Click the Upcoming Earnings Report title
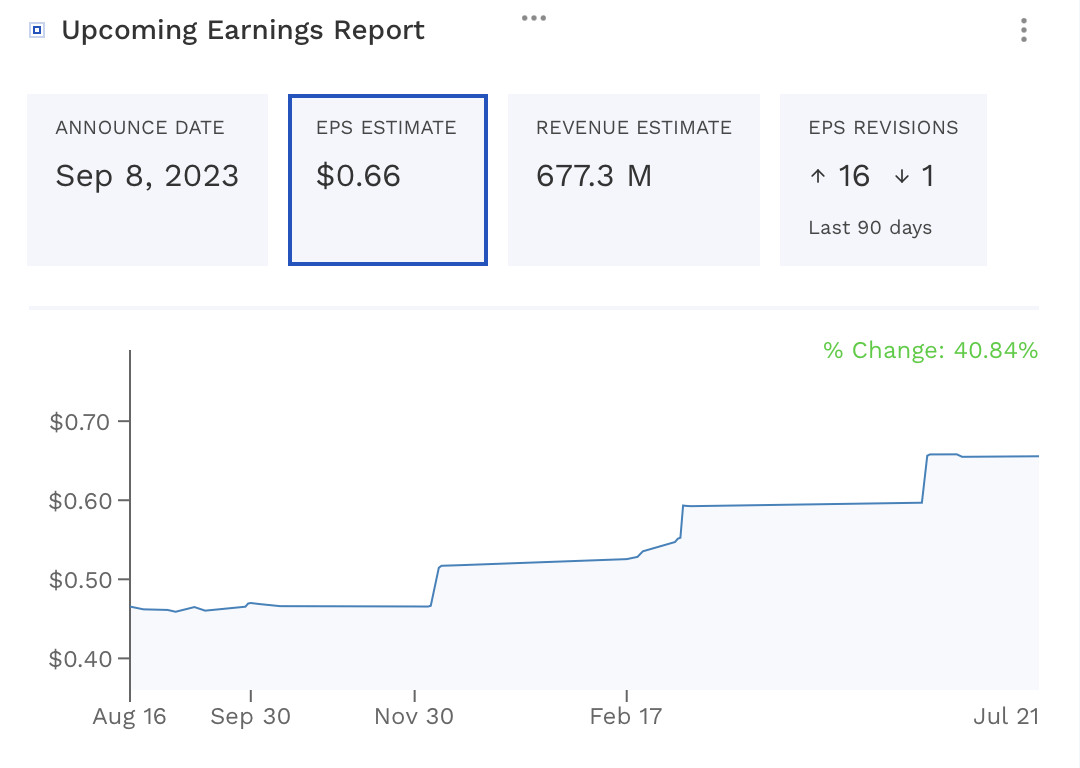The image size is (1080, 768). pyautogui.click(x=243, y=31)
